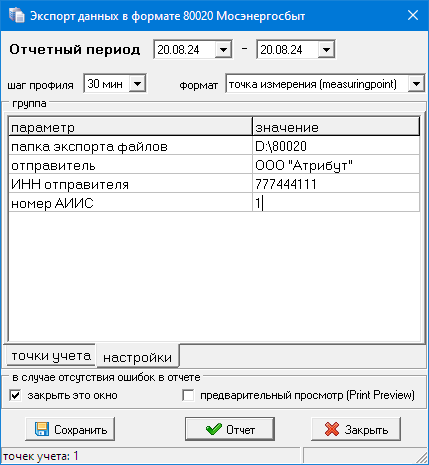Click the 'папка экспорта файлов' value cell D:\80020
This screenshot has height=465, width=429.
click(336, 146)
